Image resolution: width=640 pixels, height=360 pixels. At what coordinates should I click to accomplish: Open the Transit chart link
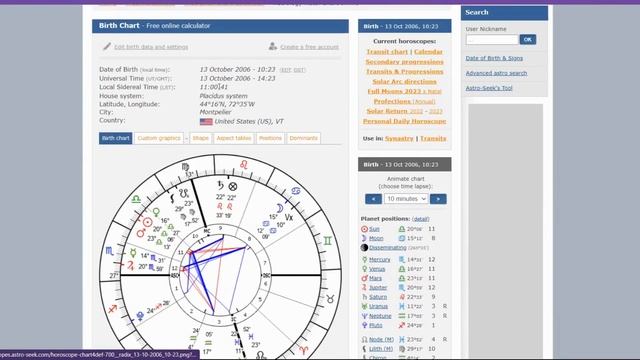coord(387,52)
